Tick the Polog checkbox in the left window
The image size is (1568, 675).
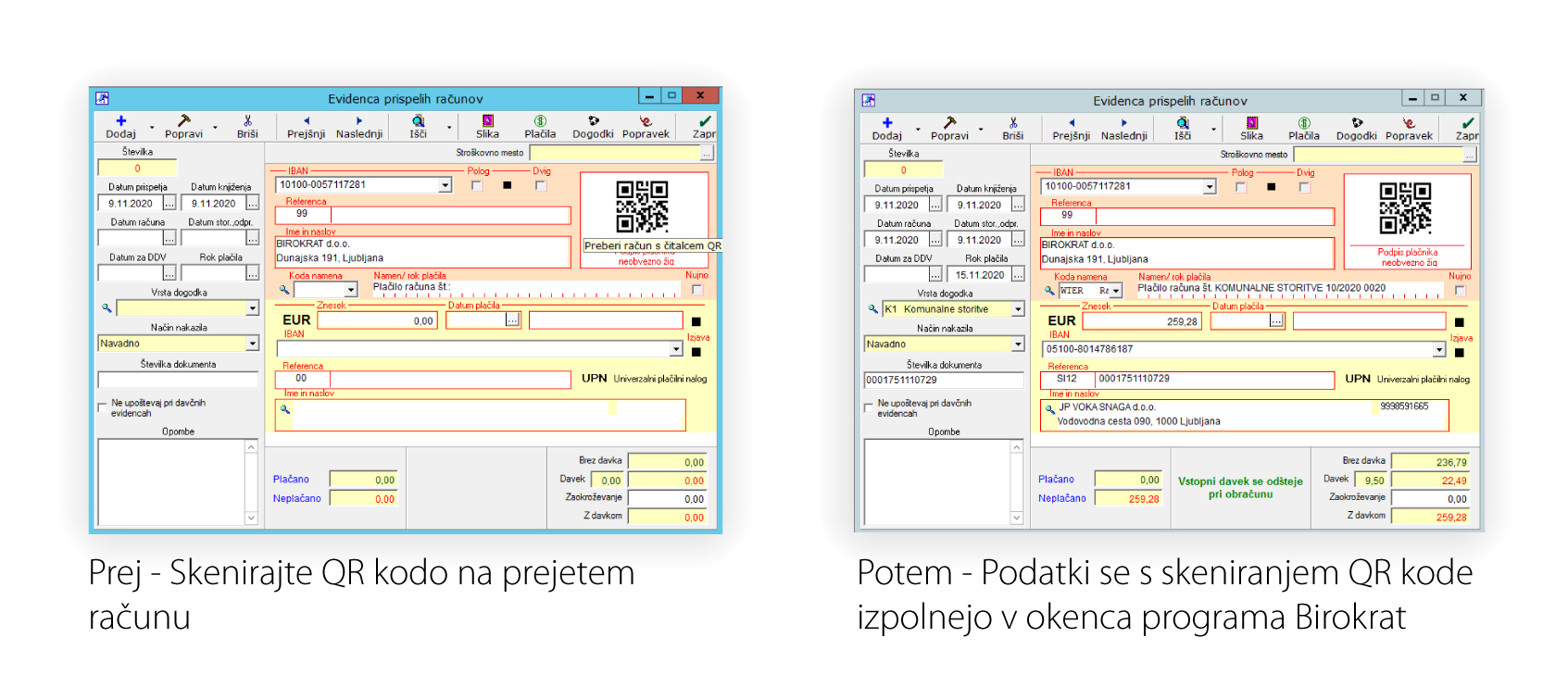coord(476,186)
